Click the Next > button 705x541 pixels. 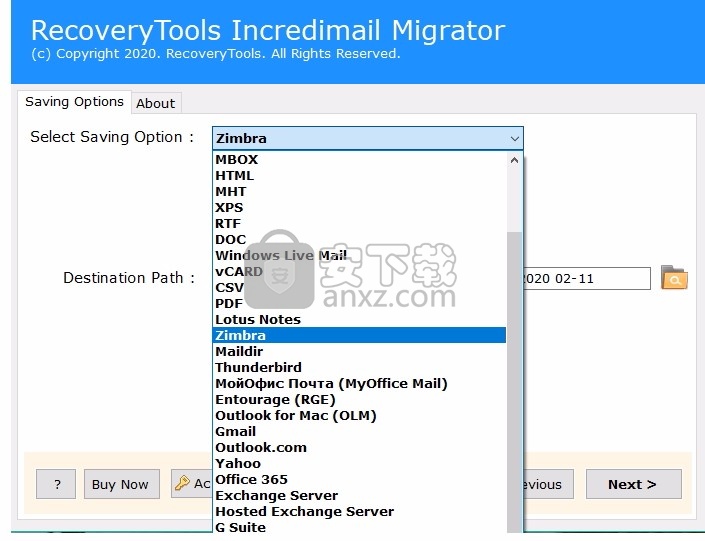633,484
